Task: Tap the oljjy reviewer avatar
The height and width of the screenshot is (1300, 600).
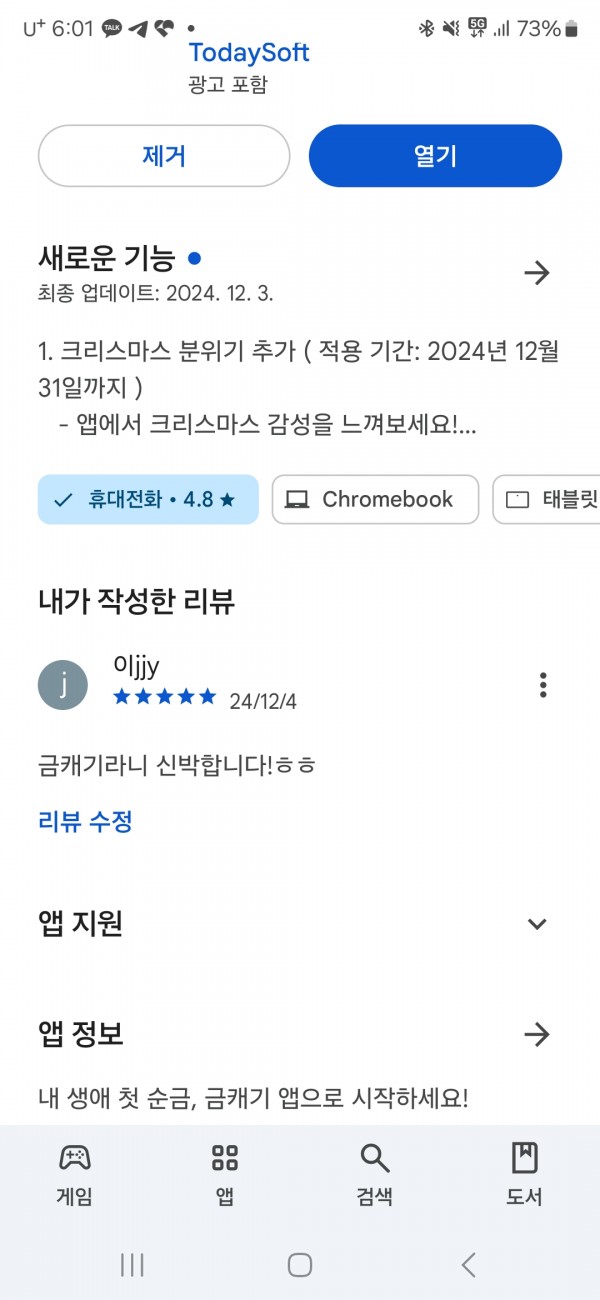Action: [62, 685]
